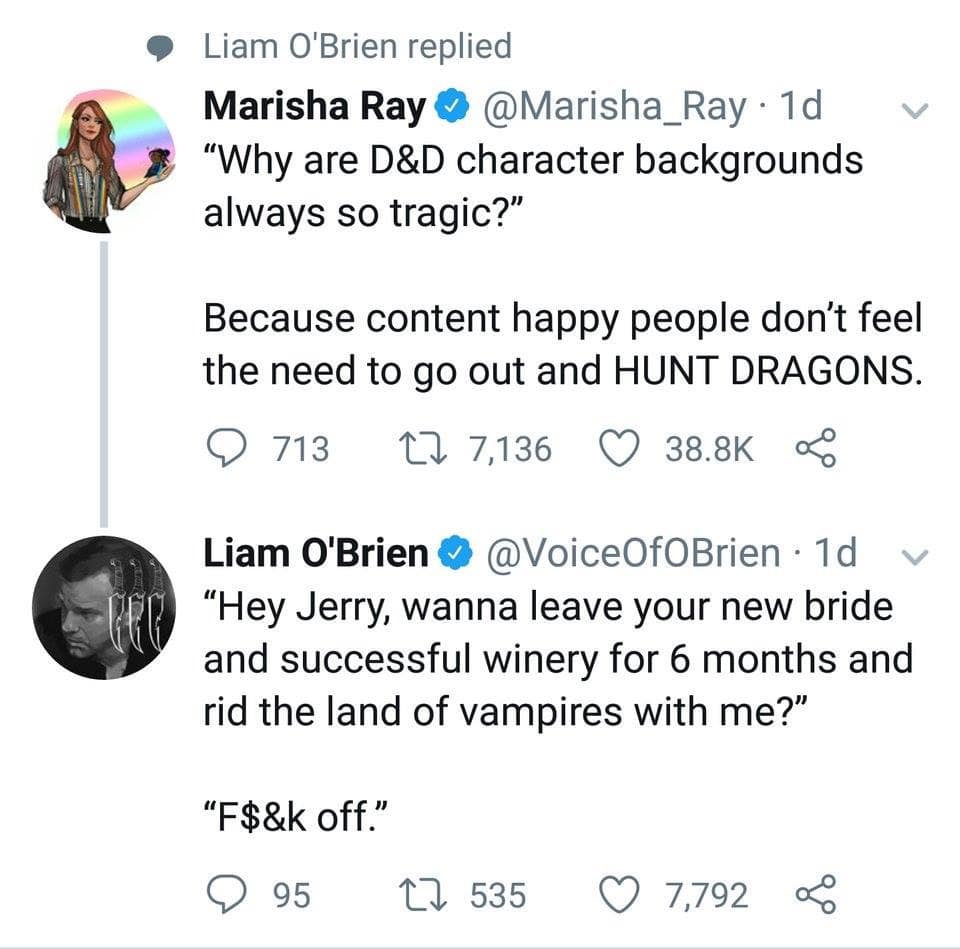Image resolution: width=960 pixels, height=949 pixels.
Task: Visit @VoiceOfOBrien handle link
Action: click(634, 552)
